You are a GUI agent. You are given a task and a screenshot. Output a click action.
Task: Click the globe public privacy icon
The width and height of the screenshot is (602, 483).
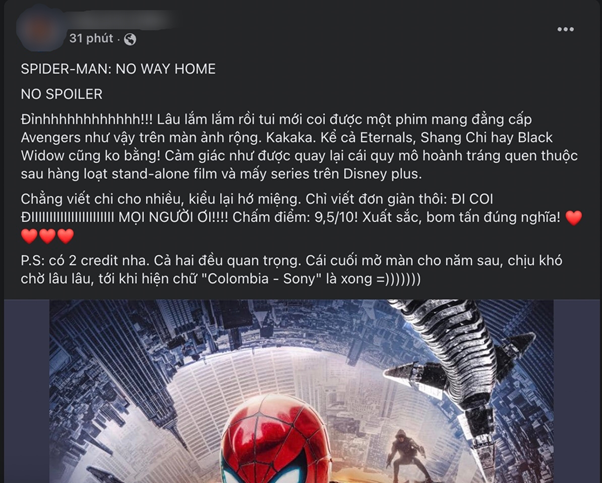[x=130, y=39]
